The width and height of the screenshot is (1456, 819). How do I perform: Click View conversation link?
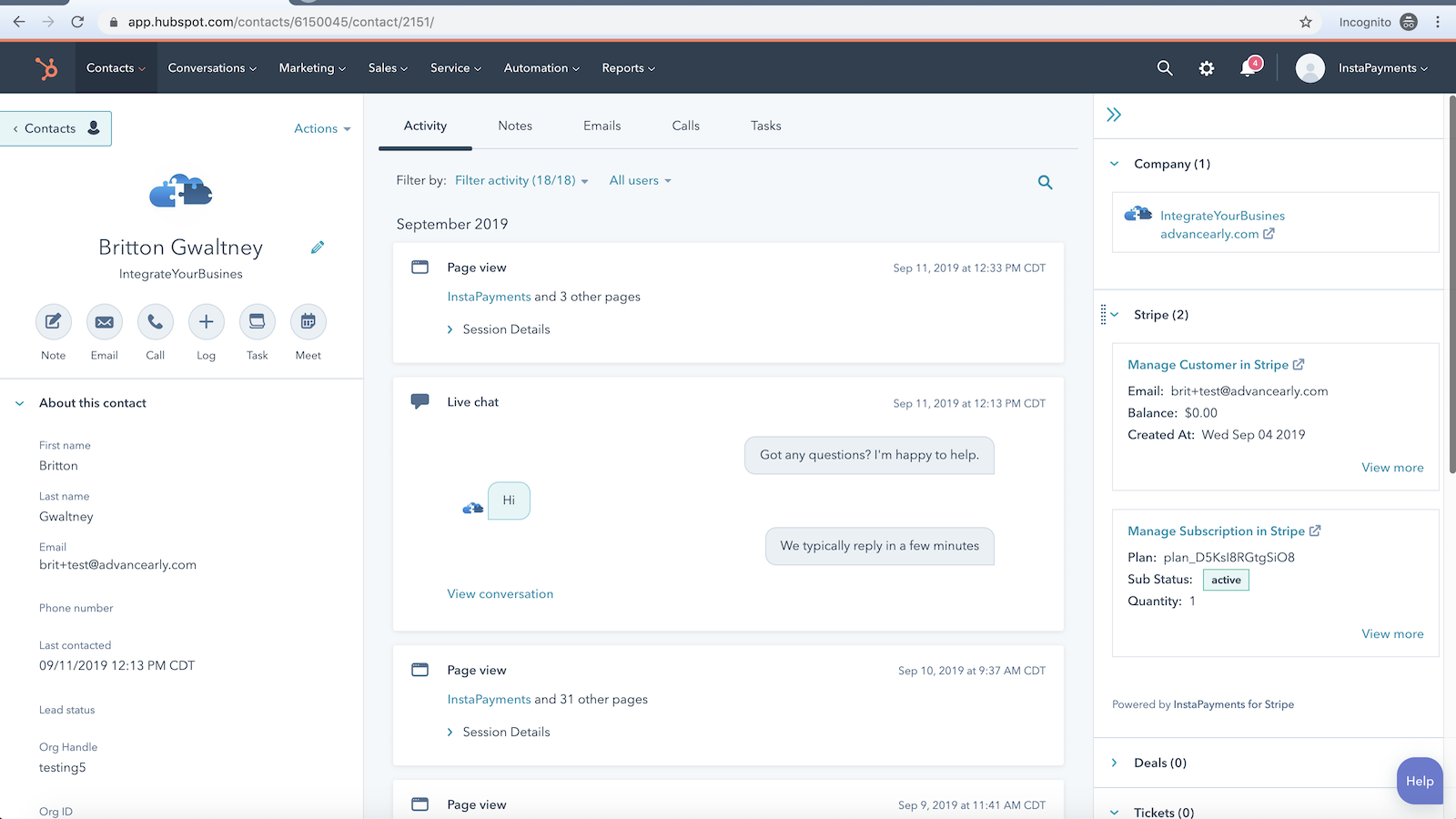click(500, 593)
